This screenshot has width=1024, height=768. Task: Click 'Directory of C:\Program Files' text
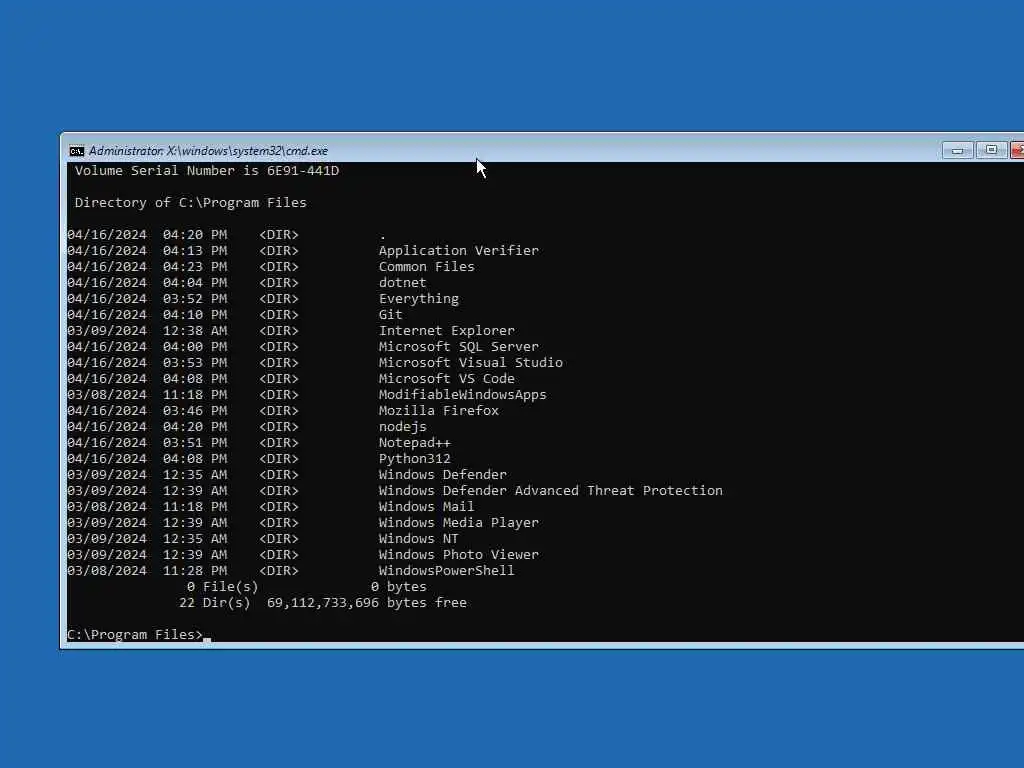(x=190, y=202)
